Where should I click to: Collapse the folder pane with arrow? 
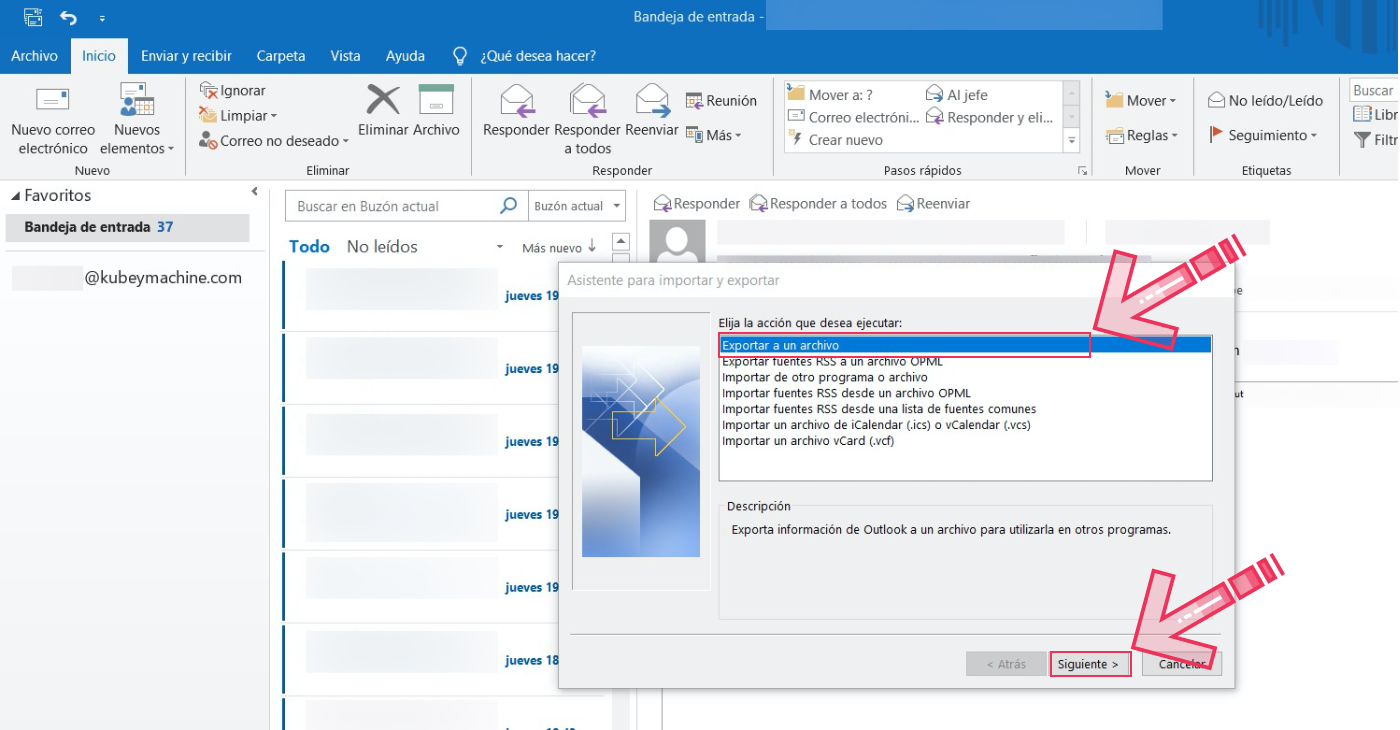(x=255, y=191)
